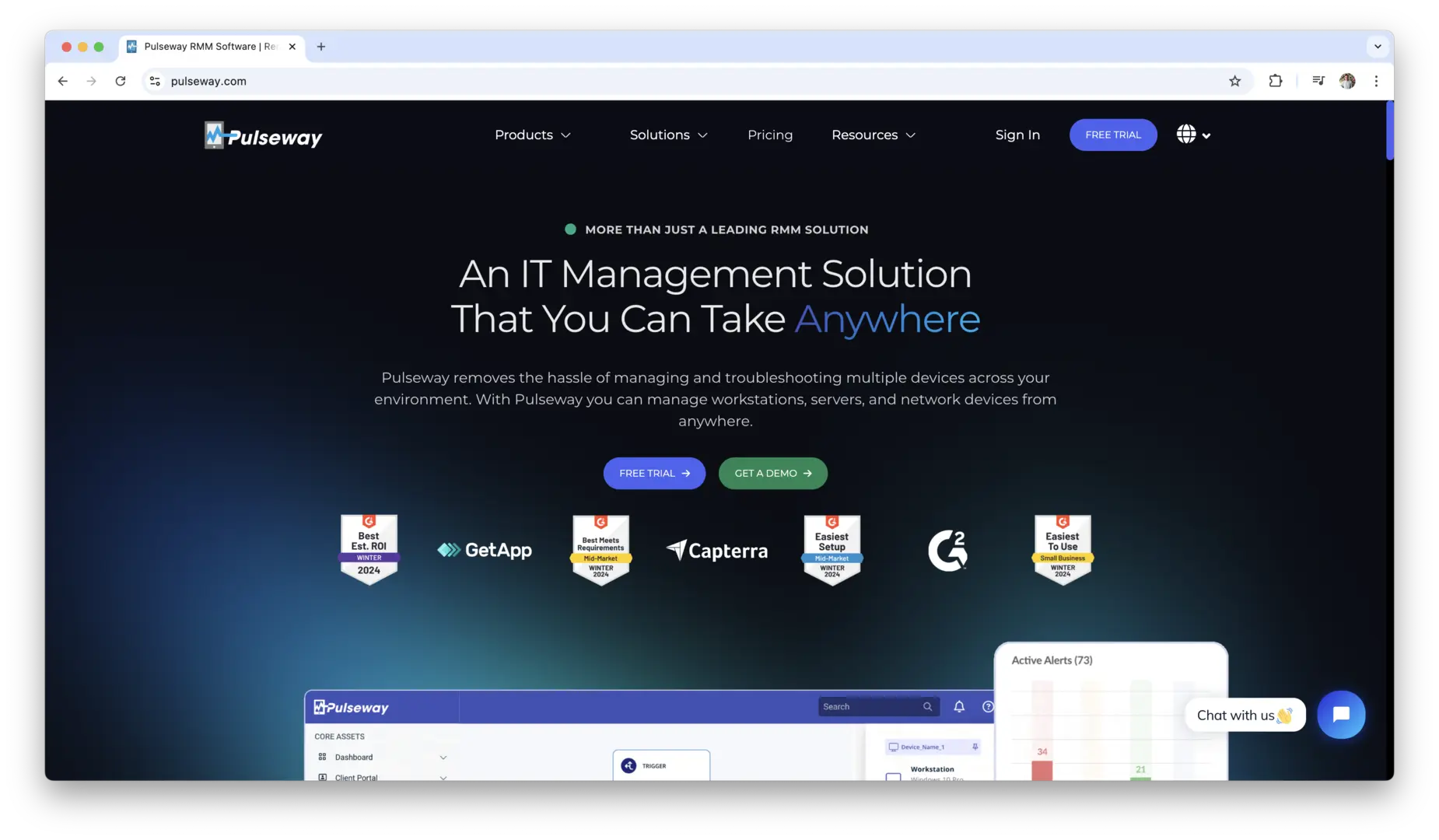Click the TRIGGER node icon

coord(628,765)
